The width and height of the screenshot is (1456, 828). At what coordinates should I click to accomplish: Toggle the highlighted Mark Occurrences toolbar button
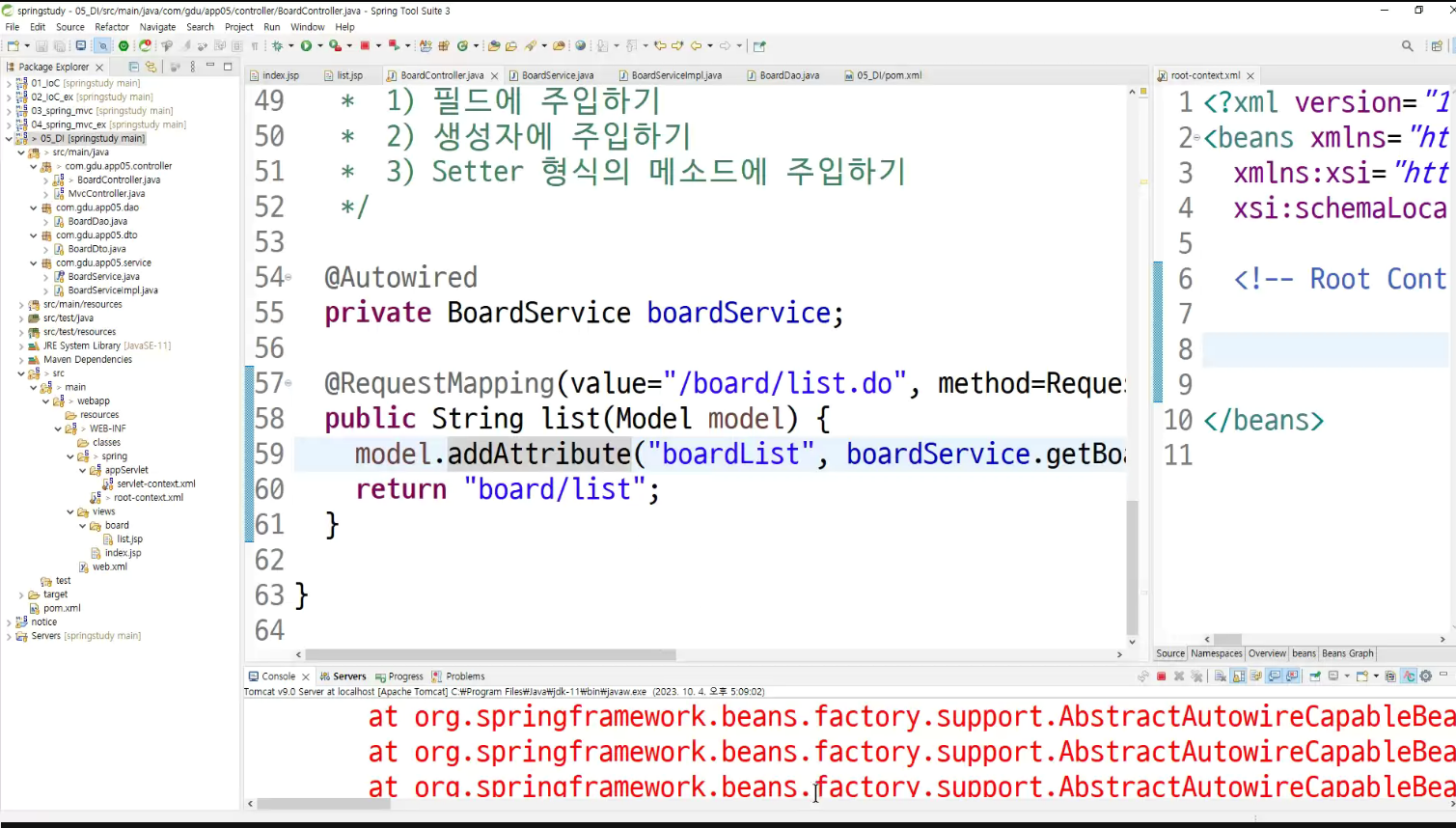102,45
